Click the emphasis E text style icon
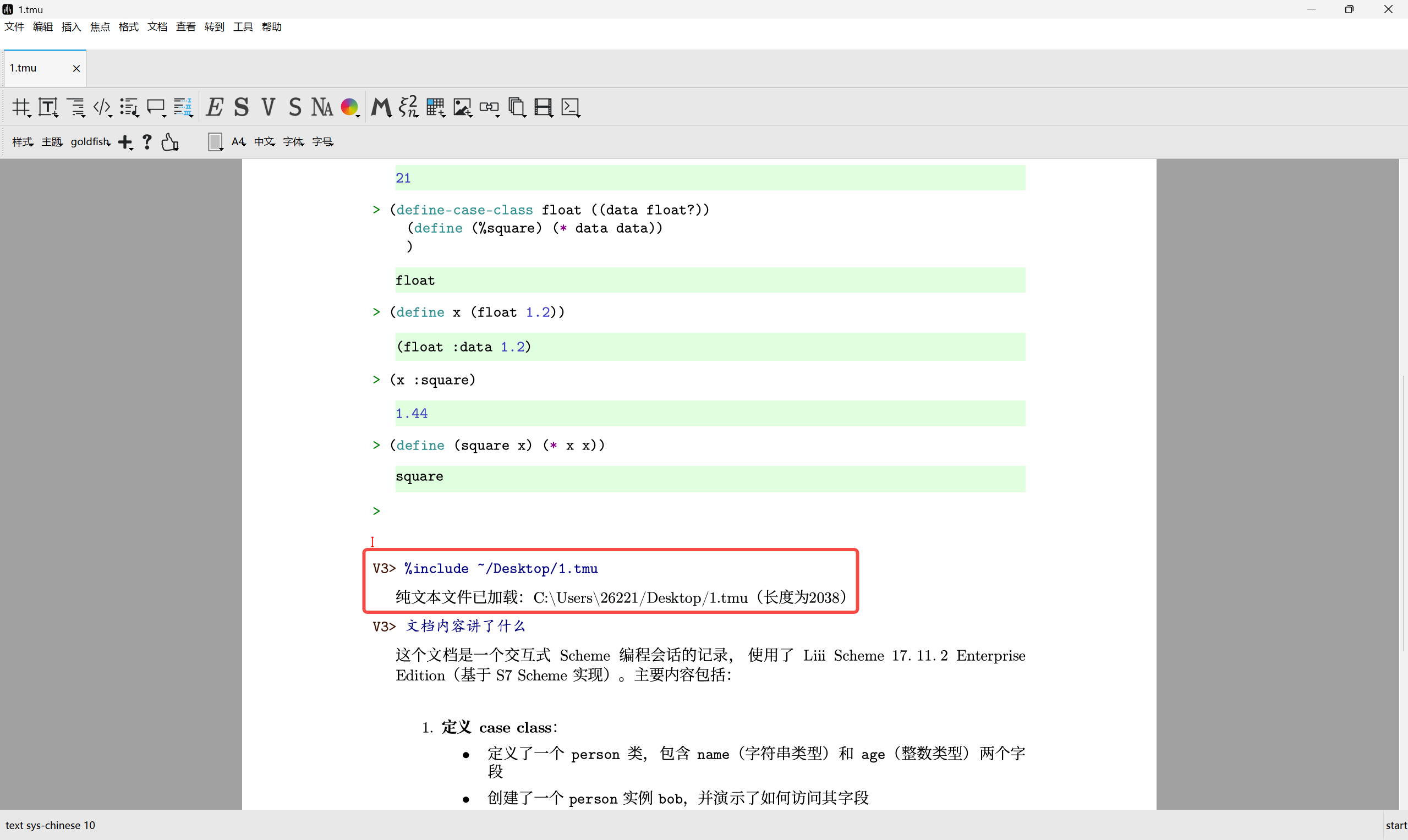 215,107
